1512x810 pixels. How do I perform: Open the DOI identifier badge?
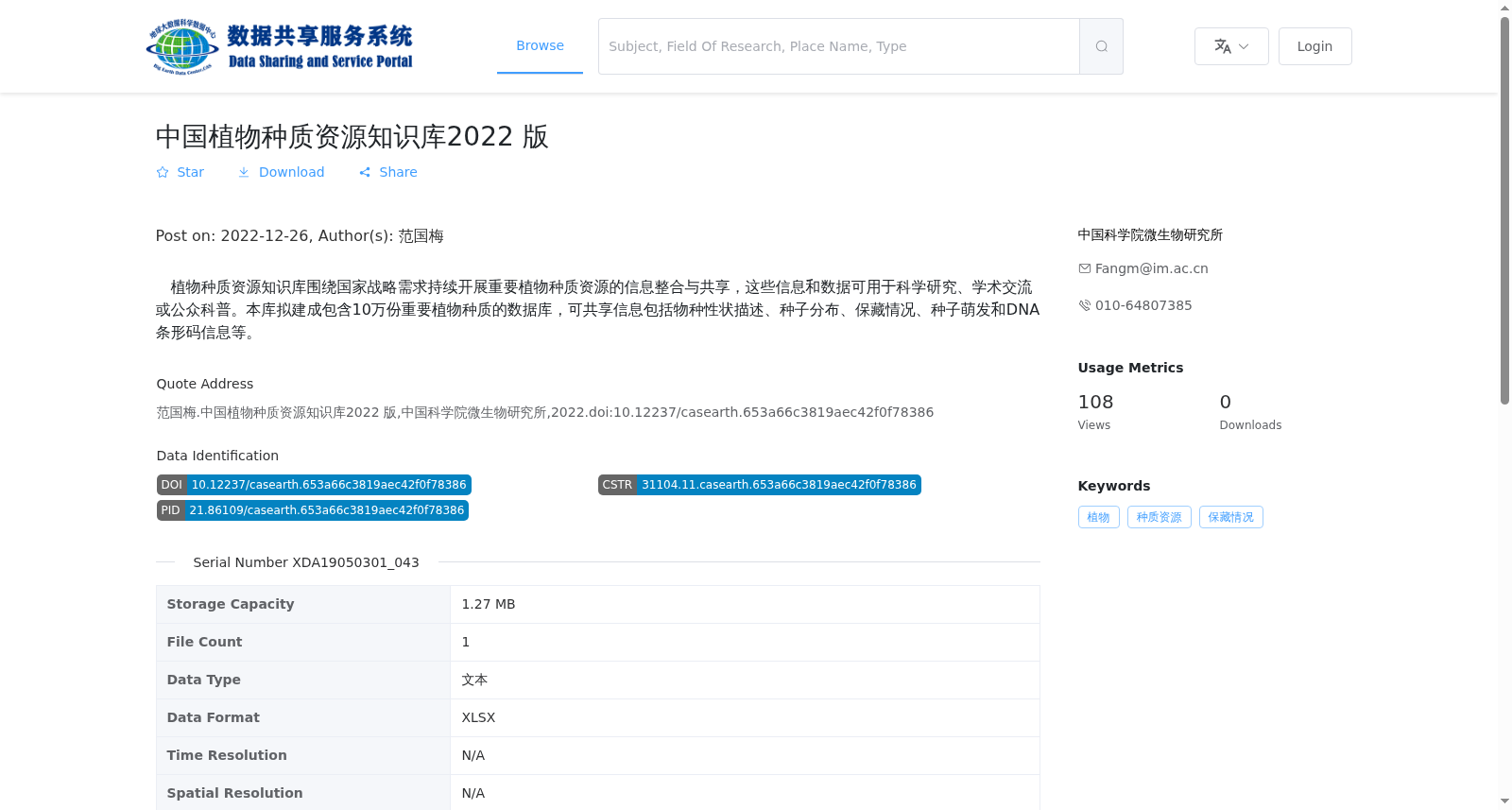(314, 485)
